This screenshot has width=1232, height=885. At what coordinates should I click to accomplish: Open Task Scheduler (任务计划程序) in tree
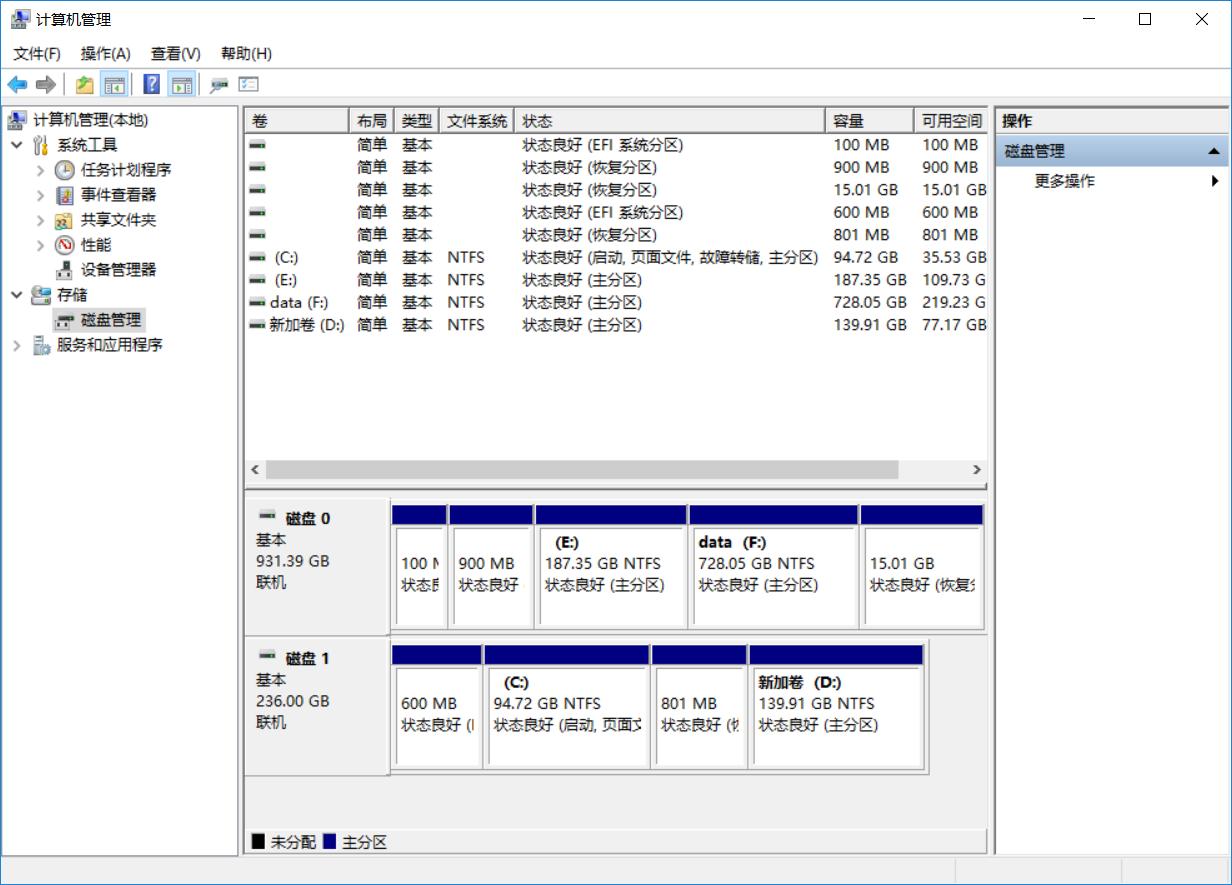125,170
